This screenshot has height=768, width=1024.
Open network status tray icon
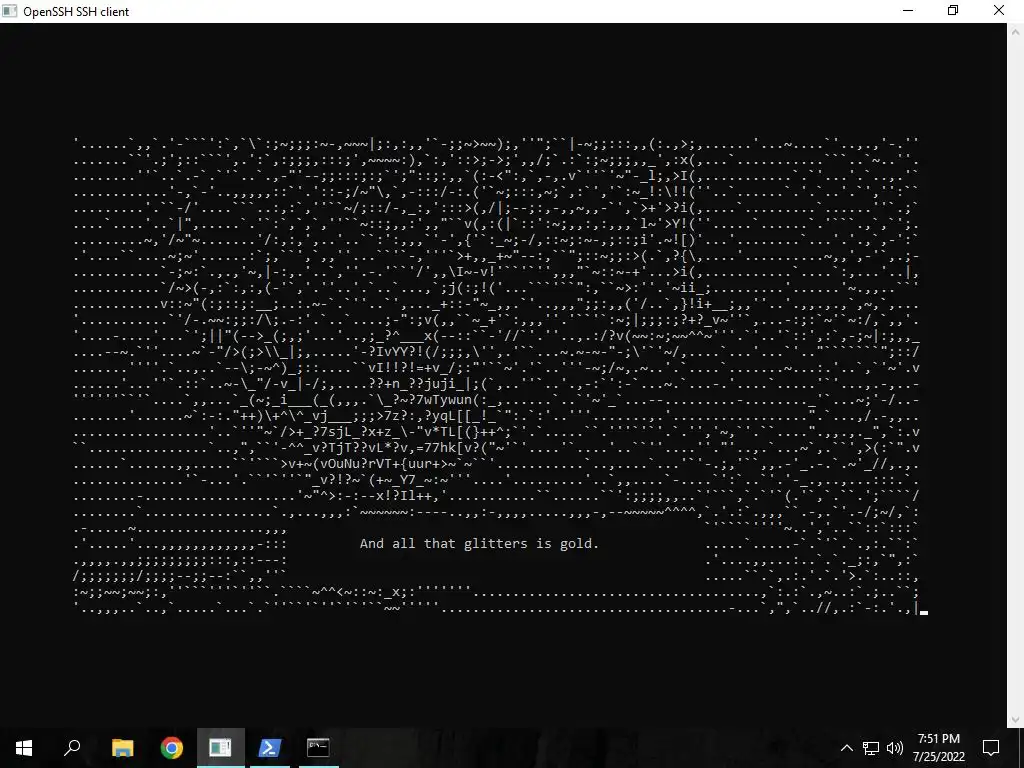(871, 748)
